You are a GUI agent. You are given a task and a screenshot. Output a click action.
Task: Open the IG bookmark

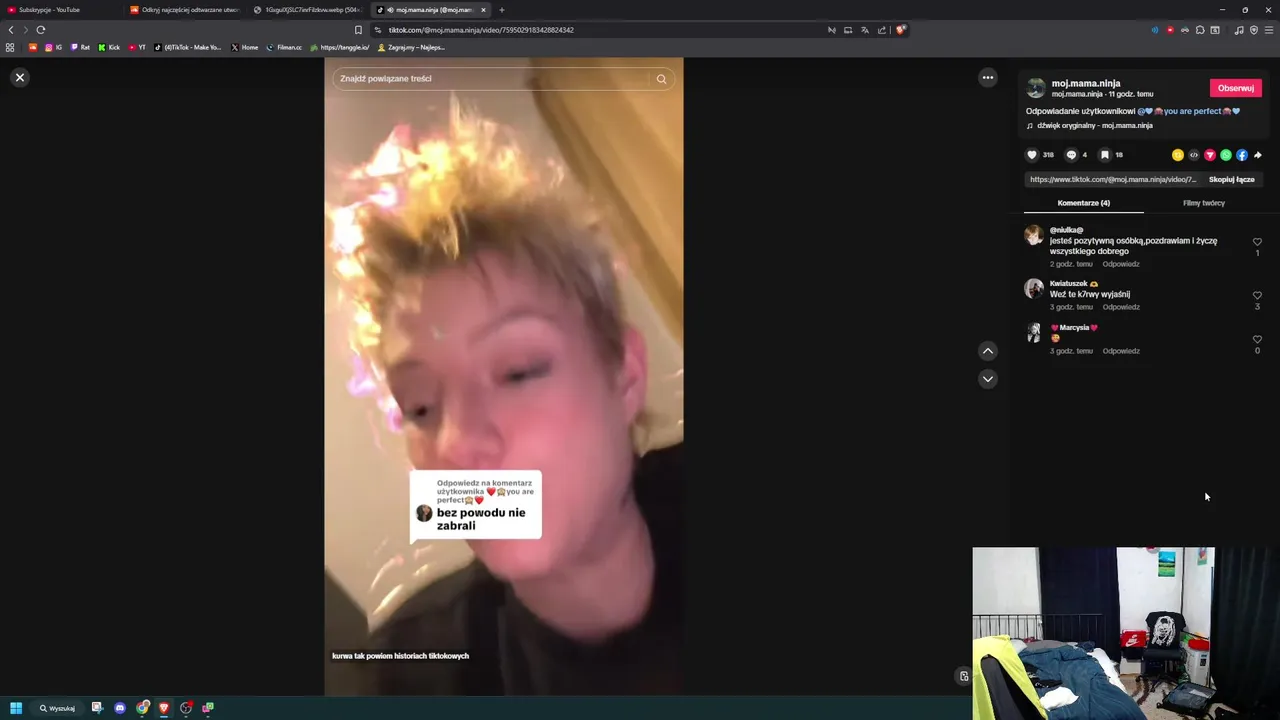click(x=54, y=47)
